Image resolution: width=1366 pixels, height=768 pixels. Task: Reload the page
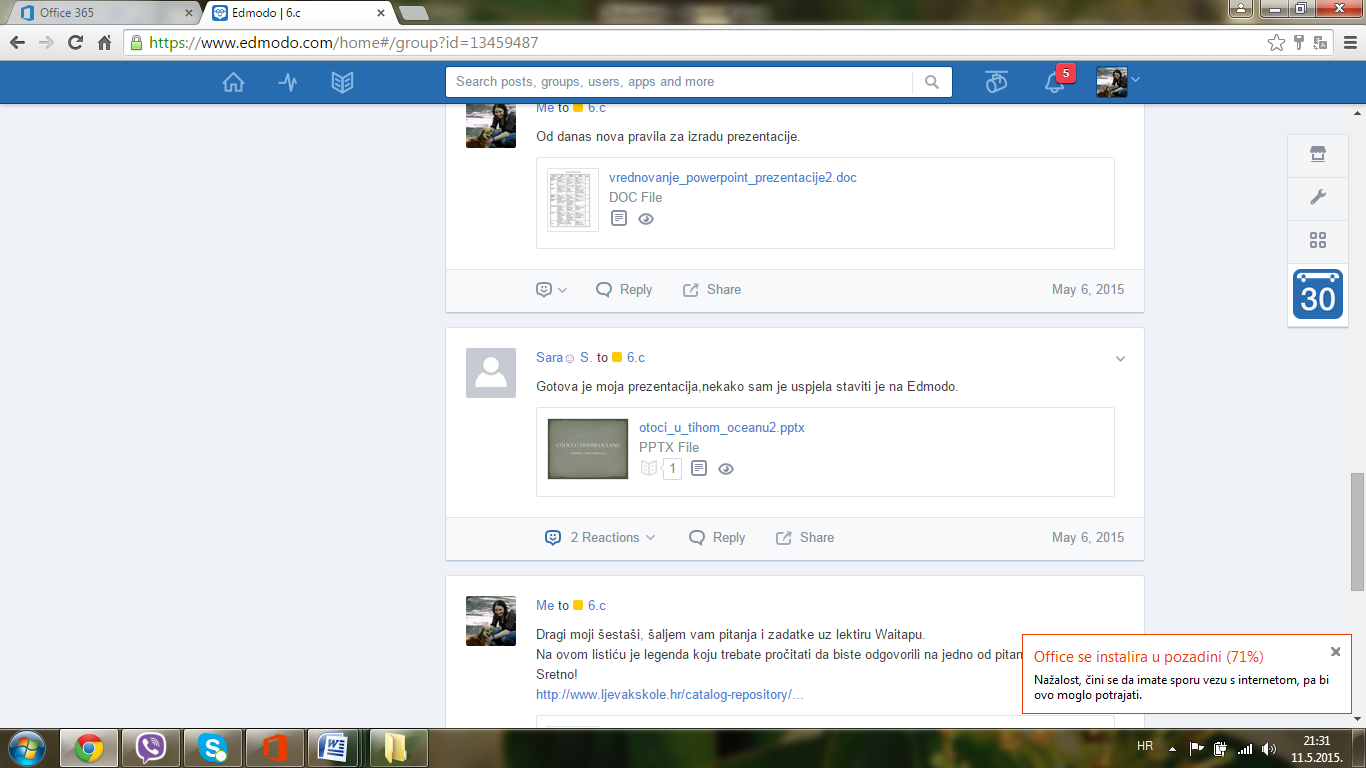coord(75,43)
